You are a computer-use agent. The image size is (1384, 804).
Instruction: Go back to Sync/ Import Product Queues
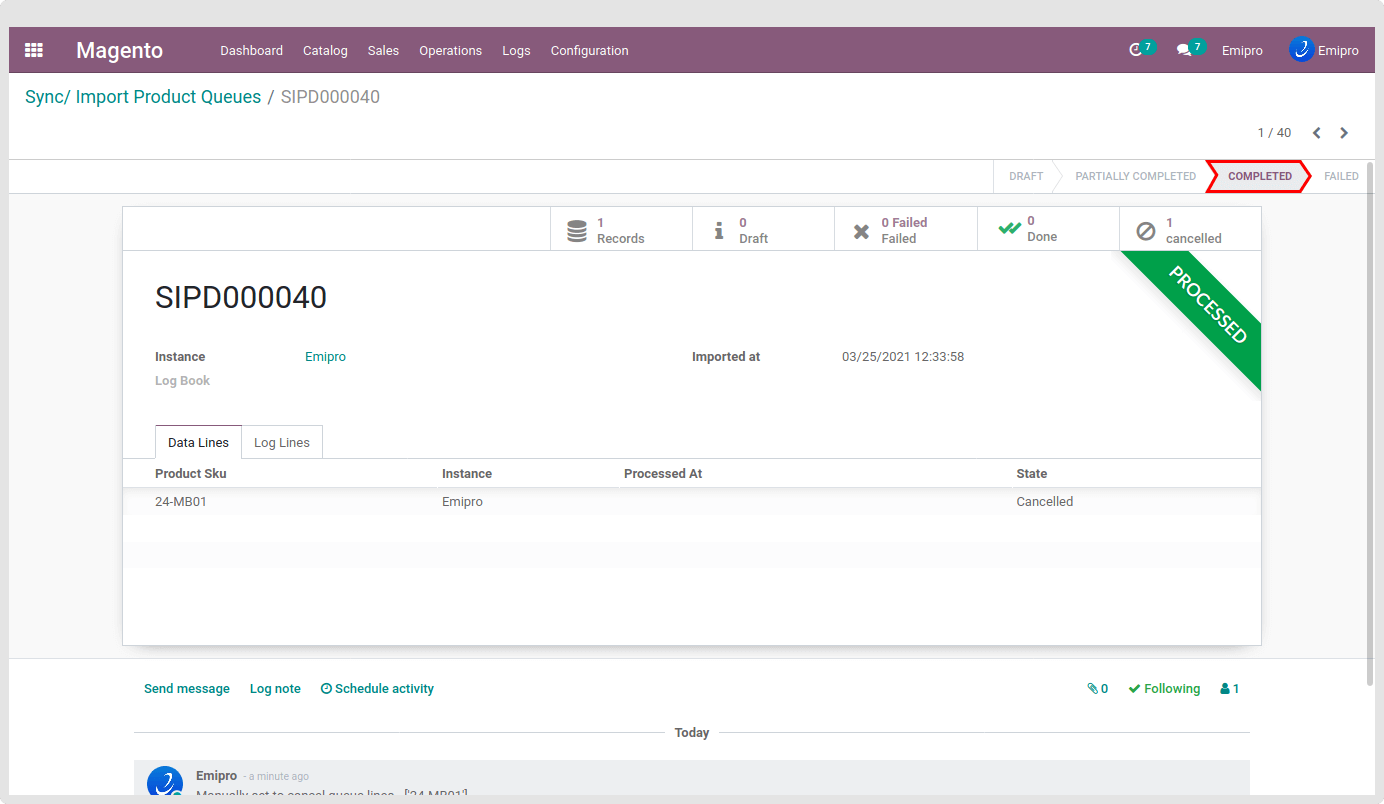click(x=143, y=97)
